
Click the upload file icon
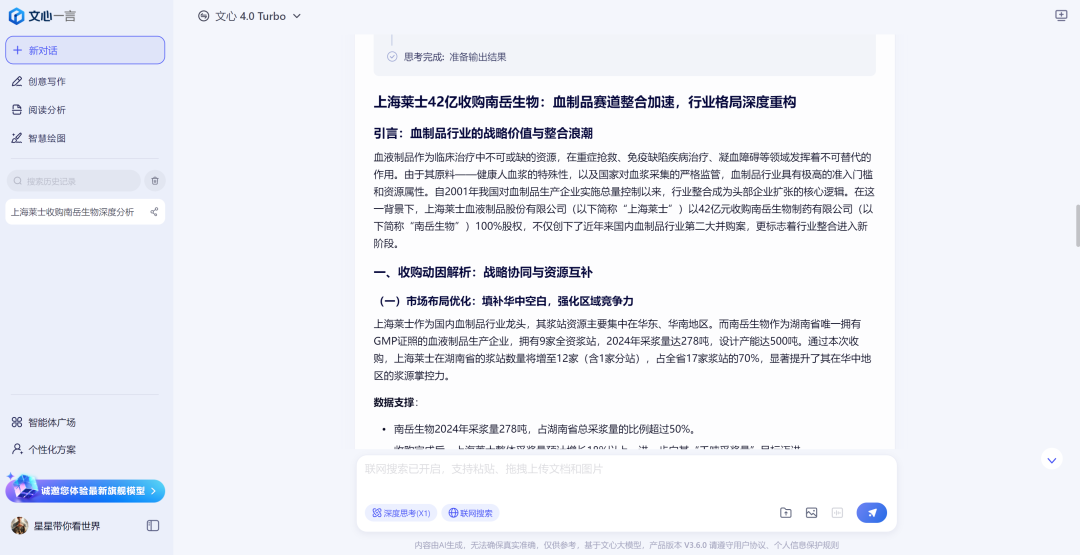[786, 512]
